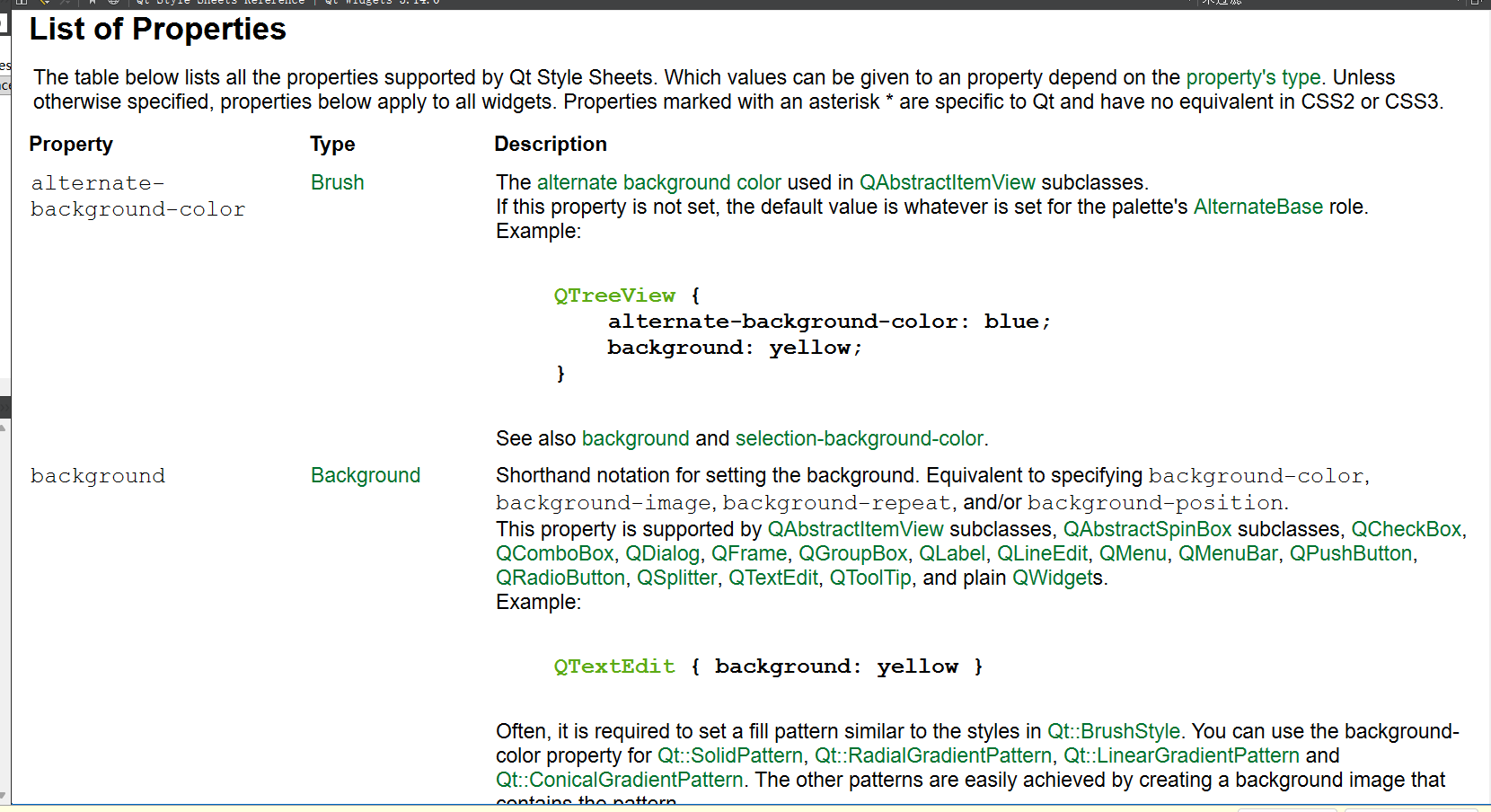Open the QFrame link
The image size is (1491, 812).
point(749,553)
